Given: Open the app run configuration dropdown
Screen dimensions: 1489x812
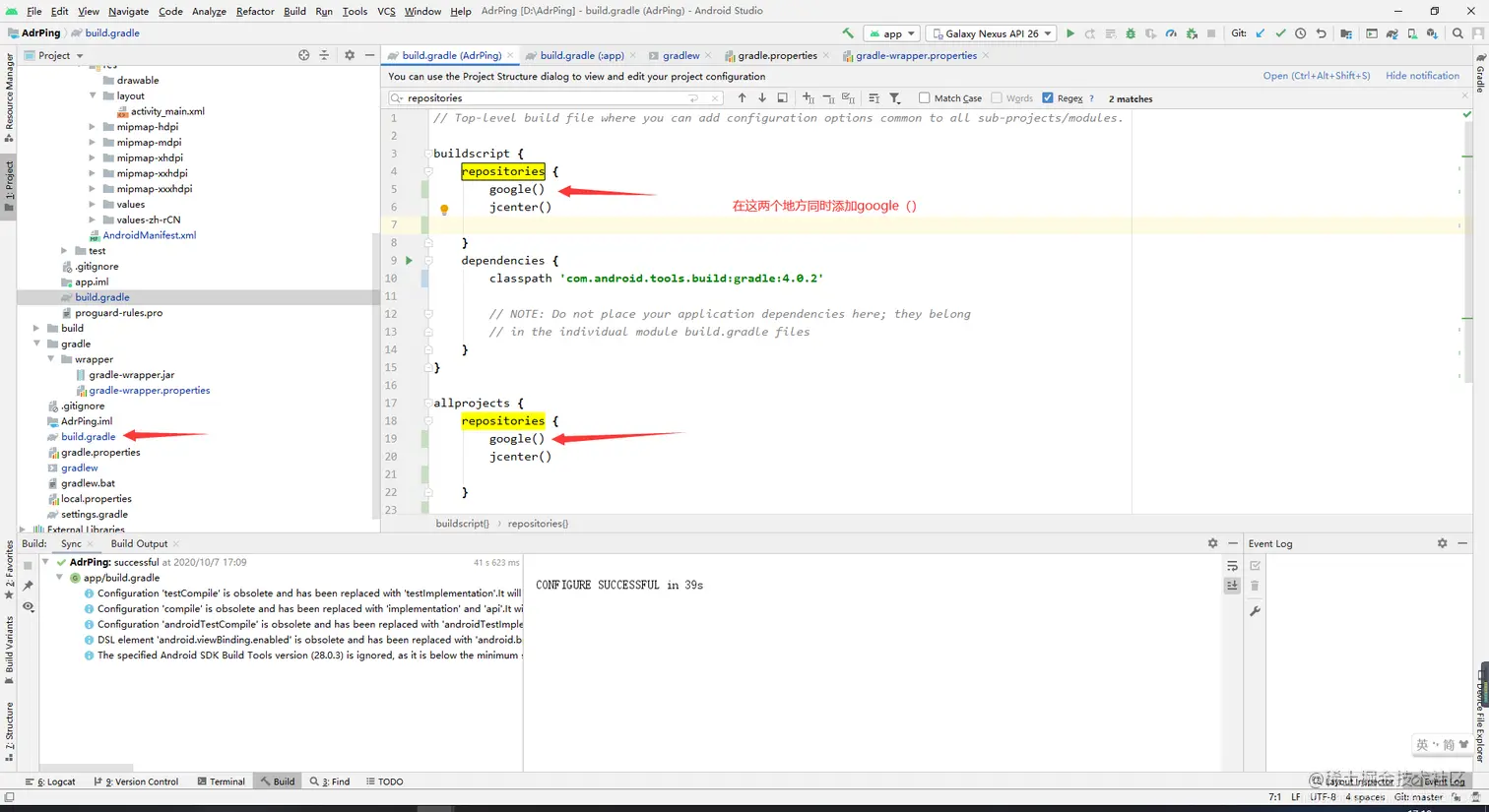Looking at the screenshot, I should click(893, 33).
